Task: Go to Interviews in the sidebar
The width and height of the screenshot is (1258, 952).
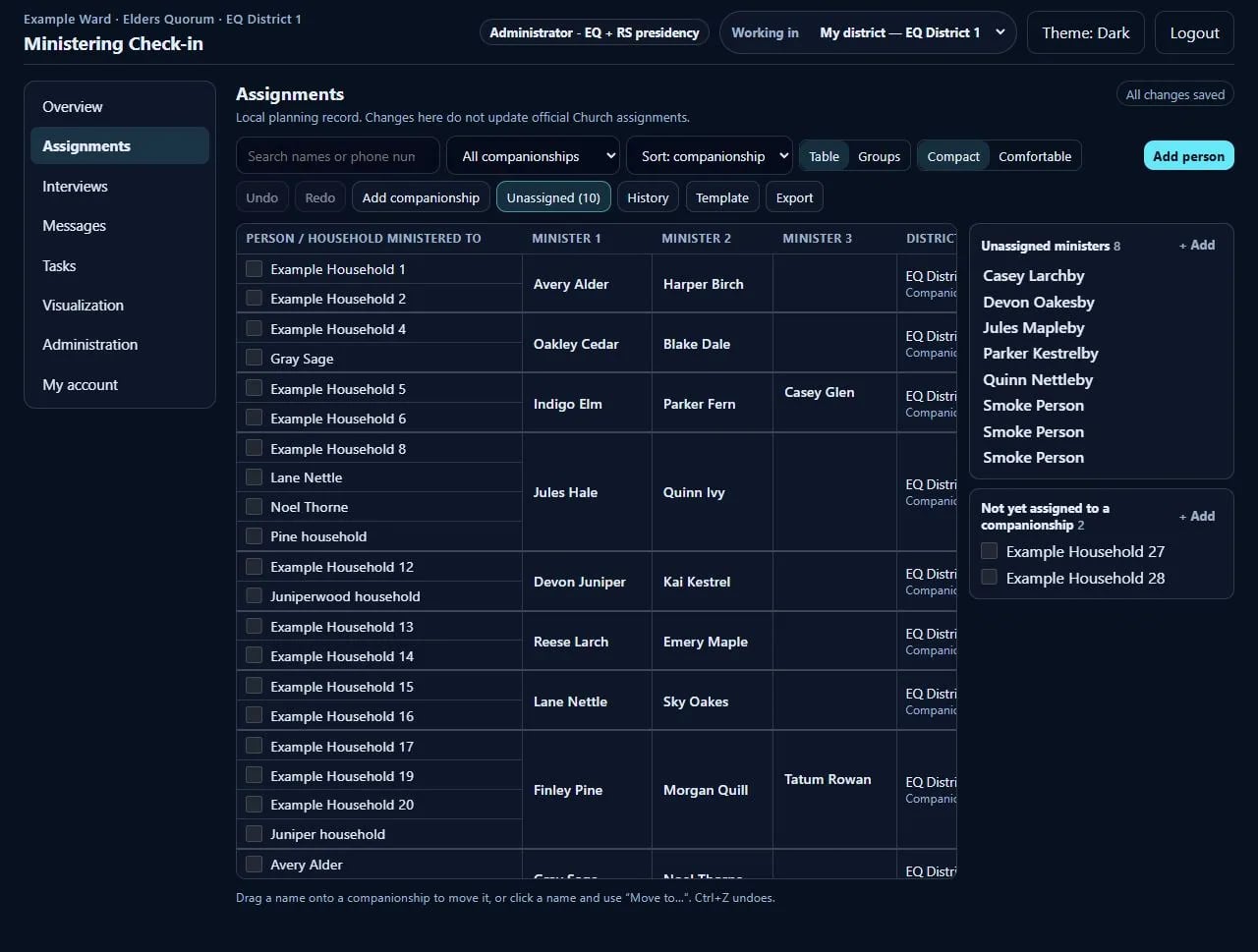Action: (120, 186)
